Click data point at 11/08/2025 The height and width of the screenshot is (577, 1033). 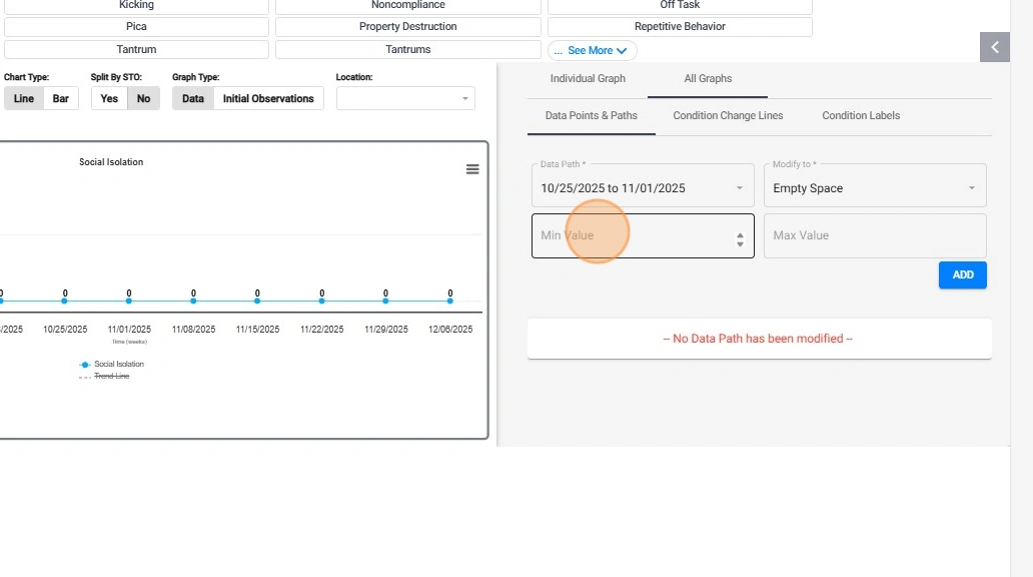point(193,300)
